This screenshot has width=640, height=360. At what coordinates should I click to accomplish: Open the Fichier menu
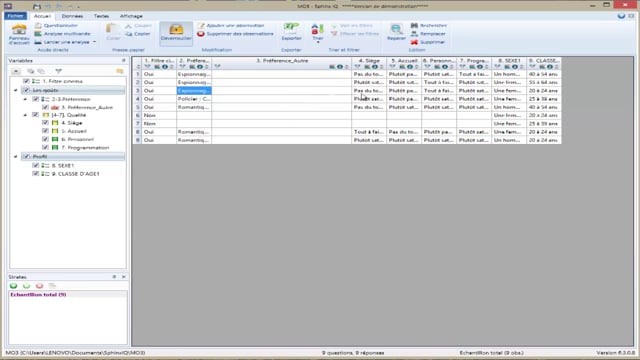click(x=16, y=16)
